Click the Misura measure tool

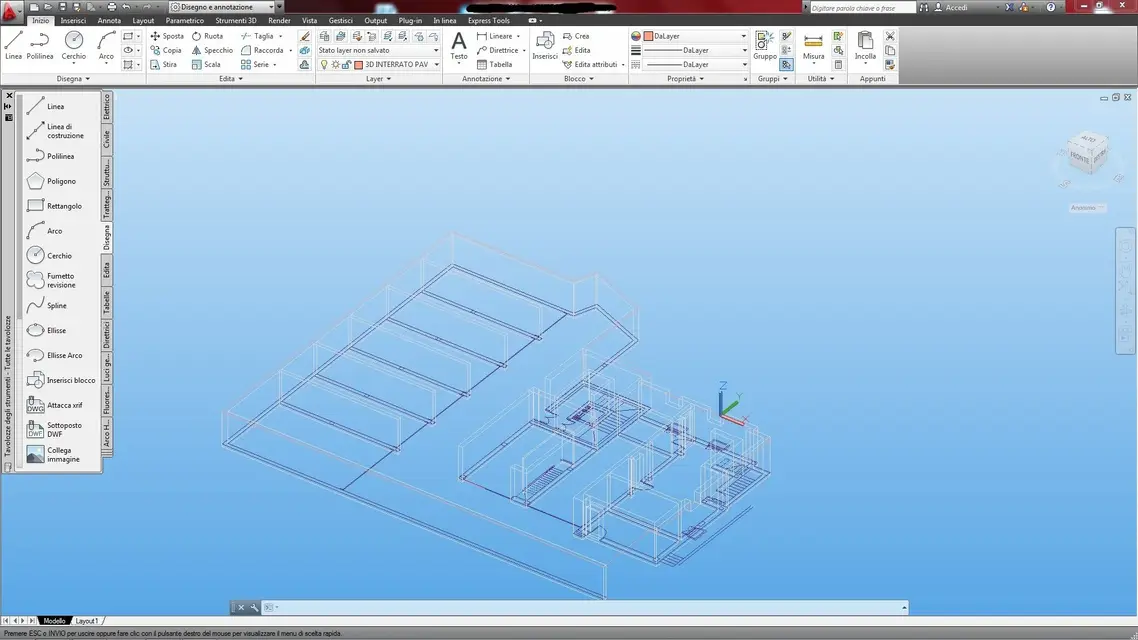pyautogui.click(x=814, y=46)
